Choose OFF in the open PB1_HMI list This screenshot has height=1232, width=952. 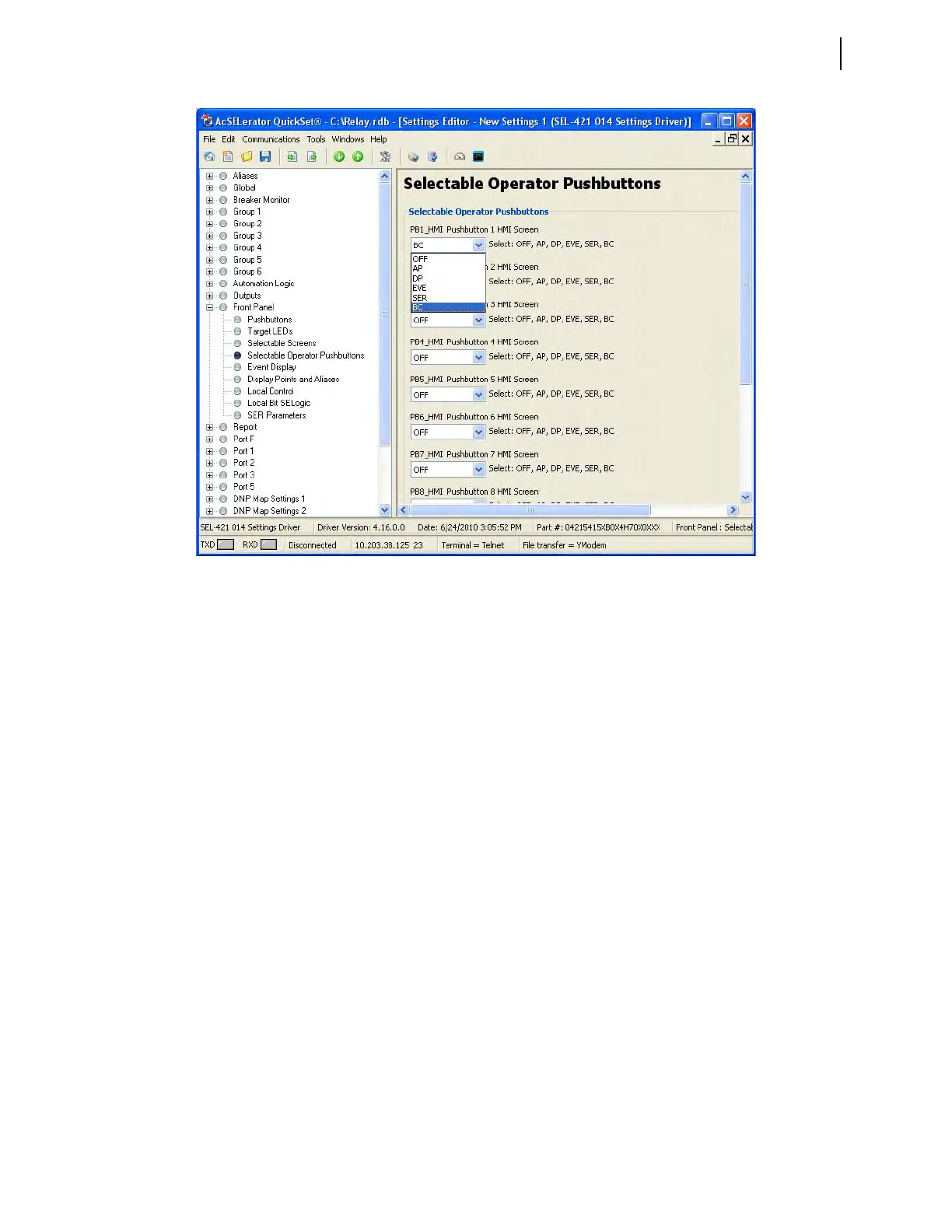click(x=448, y=259)
